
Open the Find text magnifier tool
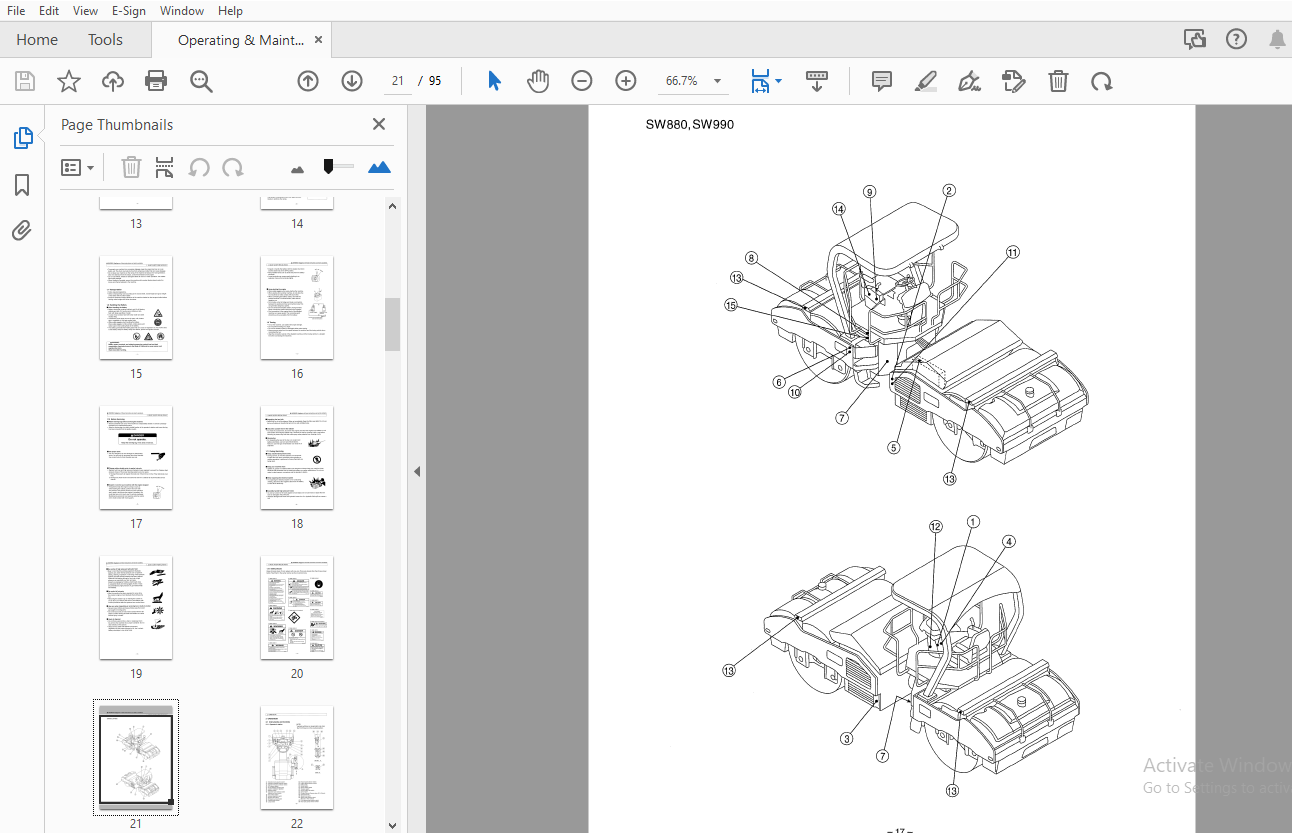click(x=201, y=81)
